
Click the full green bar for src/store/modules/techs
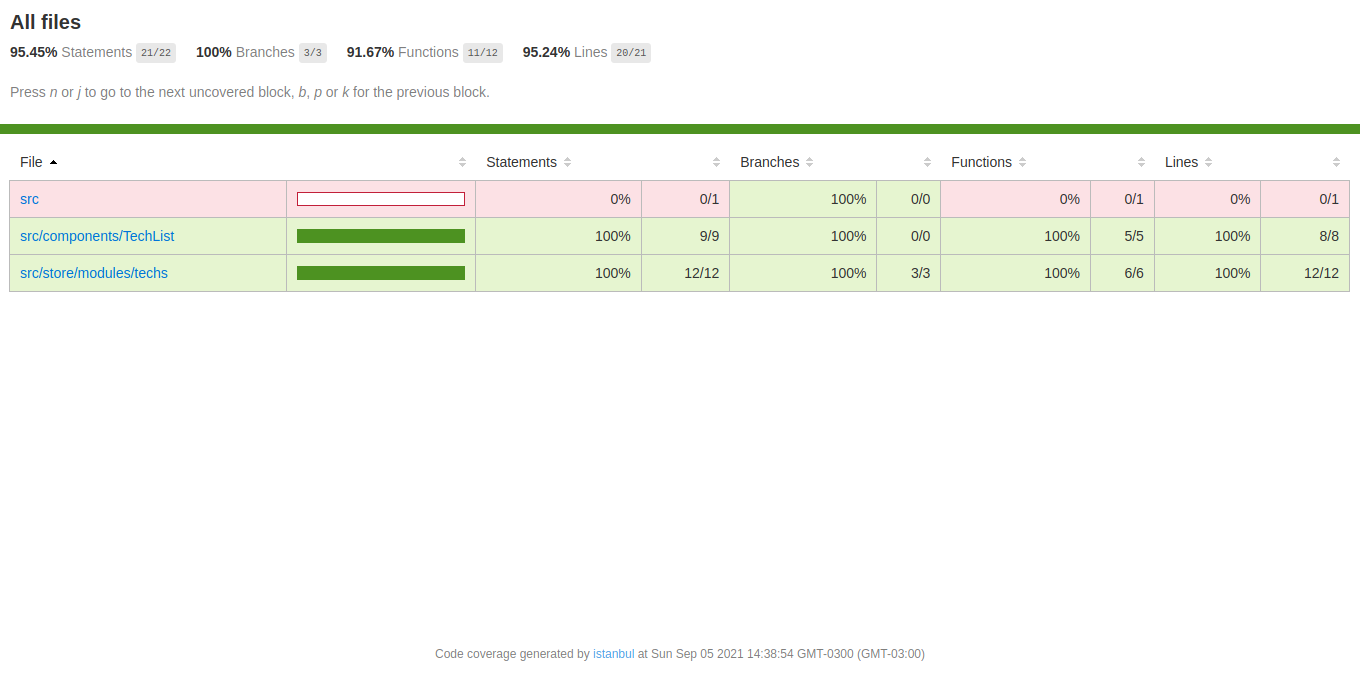click(x=381, y=273)
